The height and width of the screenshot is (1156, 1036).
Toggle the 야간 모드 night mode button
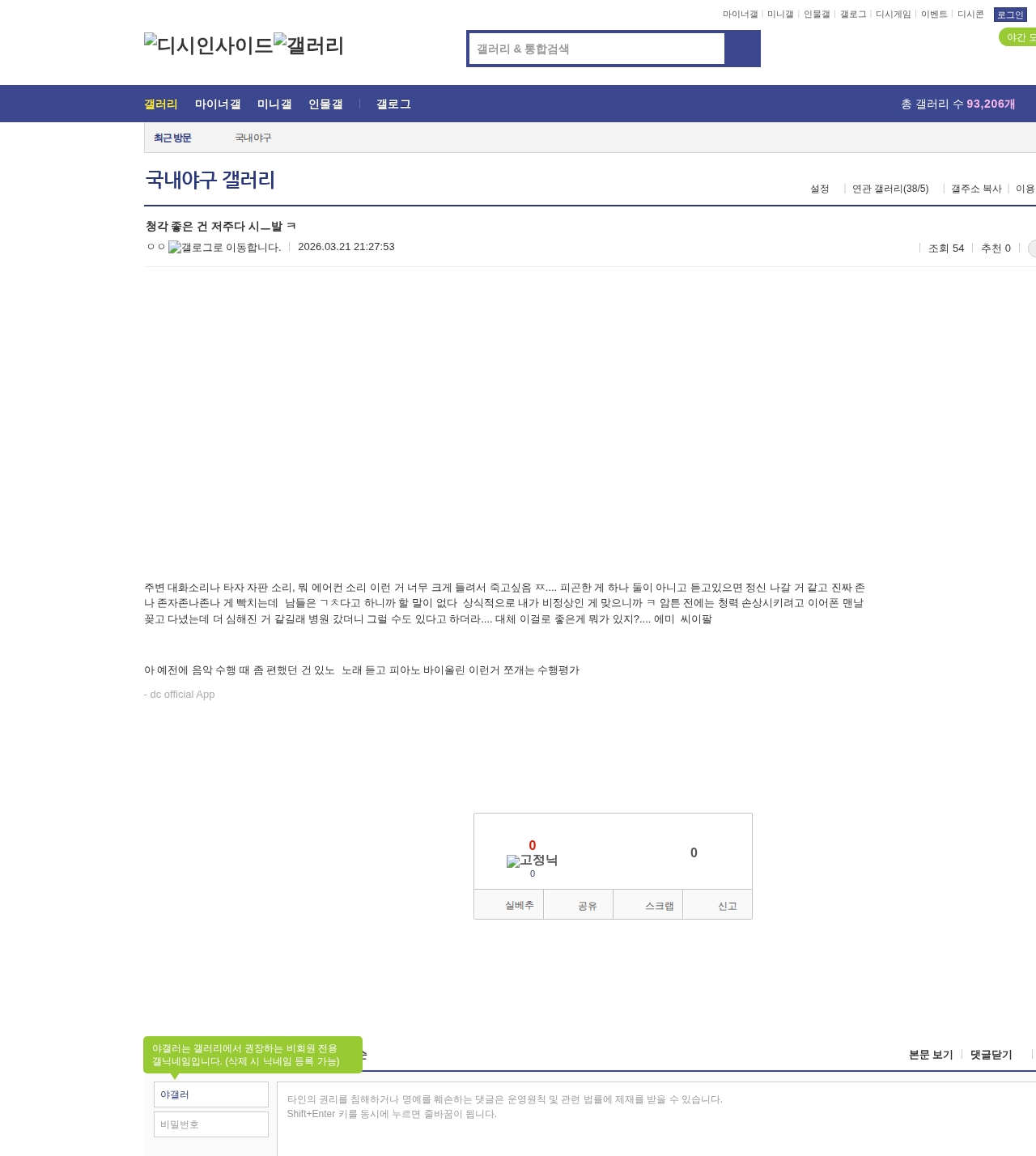(x=1018, y=37)
